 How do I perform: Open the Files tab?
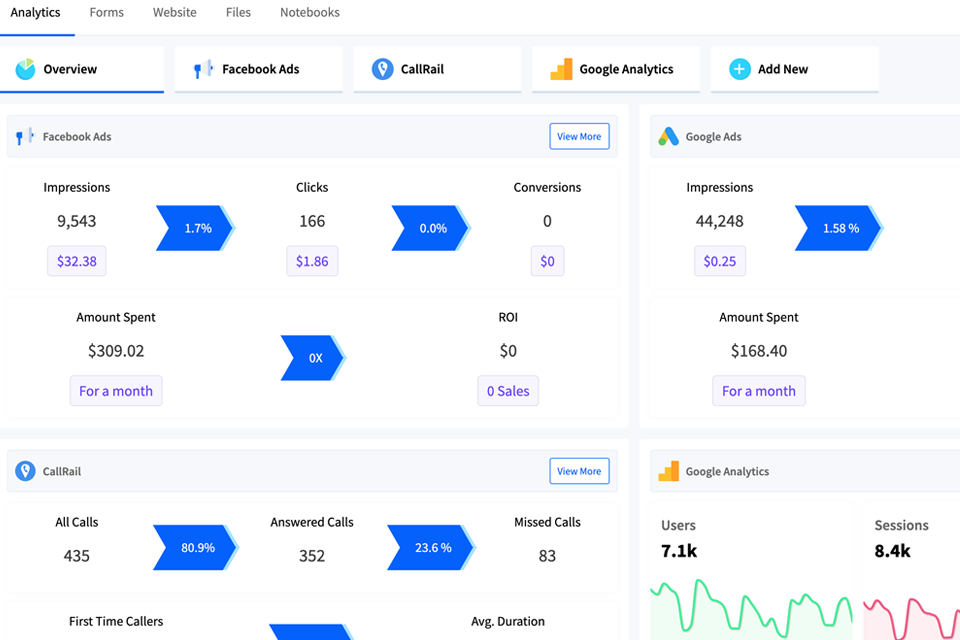(238, 13)
